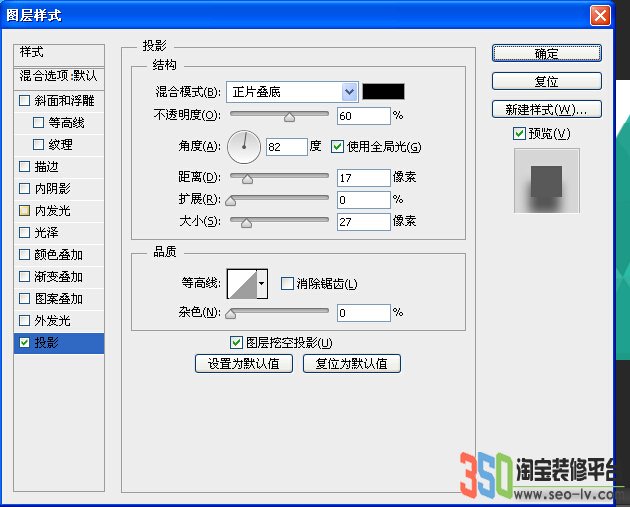
Task: Click the angle dial control
Action: point(244,147)
